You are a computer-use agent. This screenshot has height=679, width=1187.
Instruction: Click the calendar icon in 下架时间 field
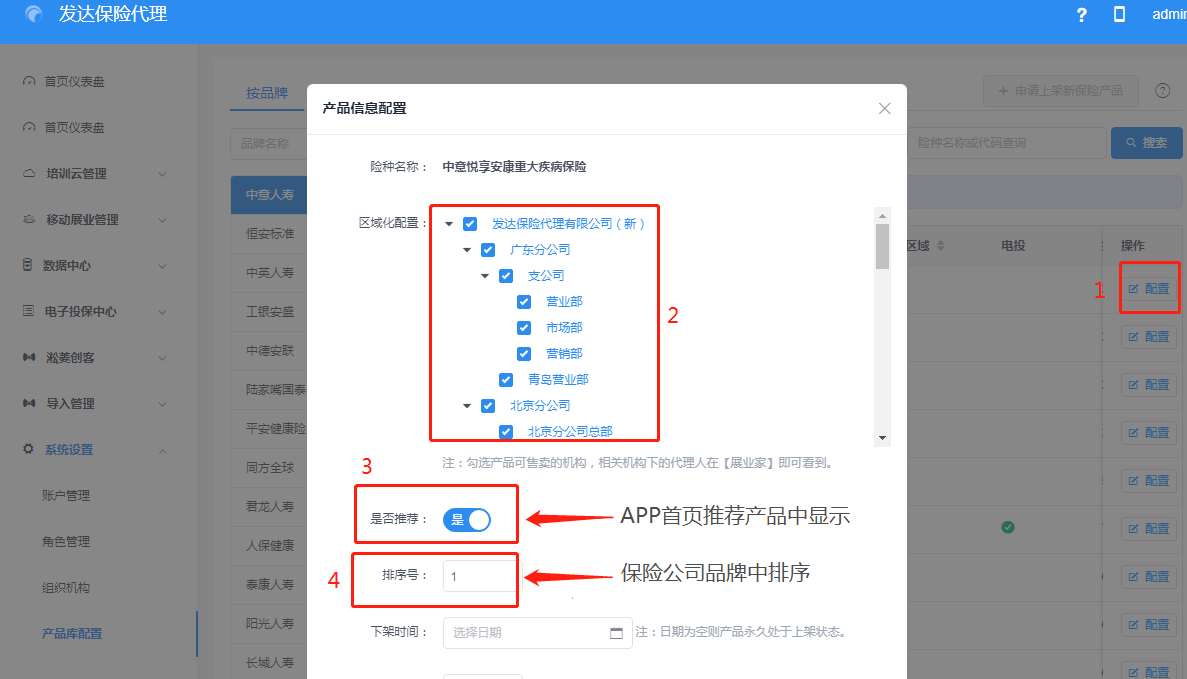(616, 633)
